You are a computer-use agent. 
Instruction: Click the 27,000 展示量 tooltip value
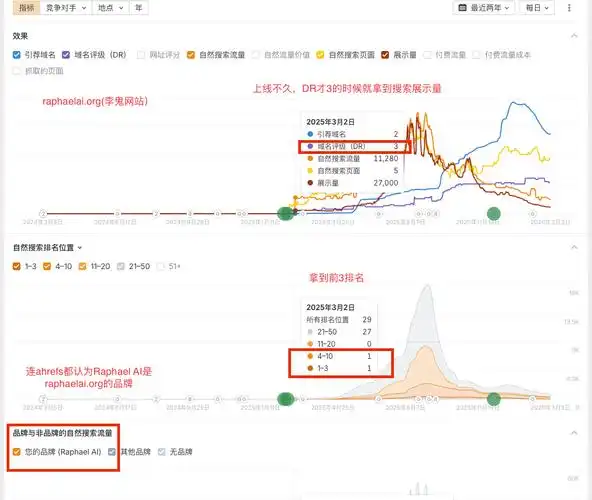click(385, 183)
